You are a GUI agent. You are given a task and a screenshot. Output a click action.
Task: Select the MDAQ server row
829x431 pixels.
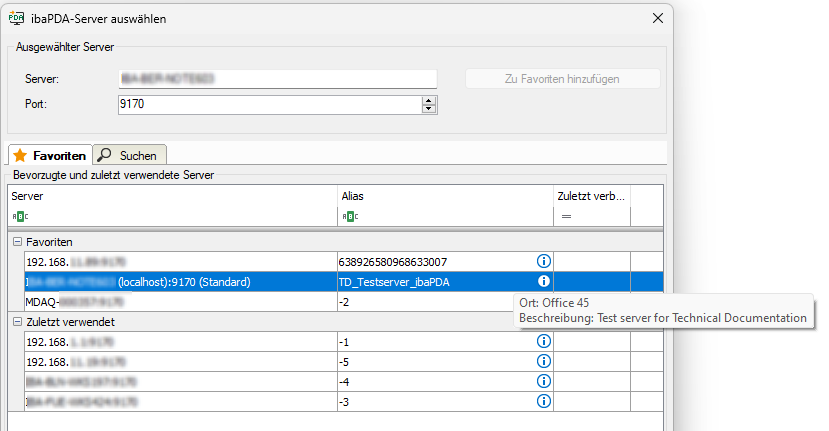click(180, 301)
